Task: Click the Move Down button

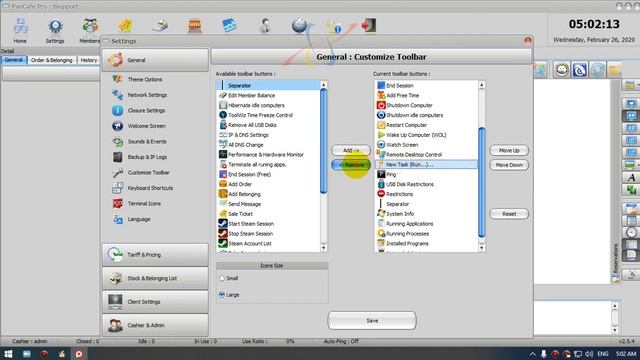Action: click(x=509, y=165)
